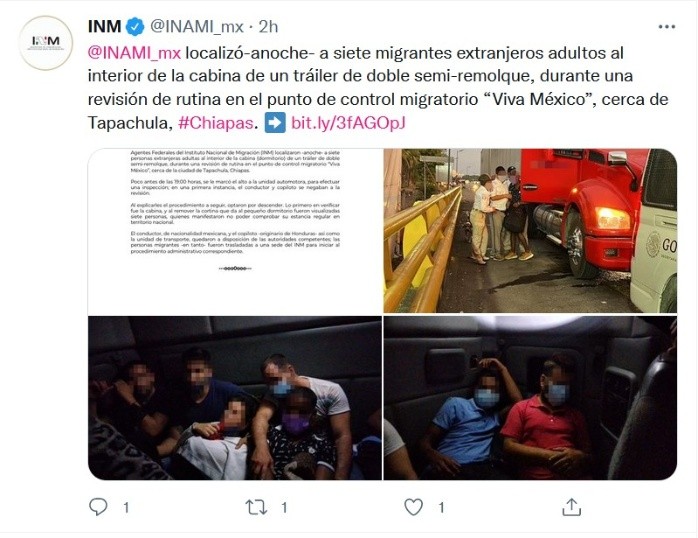Open the red trailer truck photo

pos(530,231)
